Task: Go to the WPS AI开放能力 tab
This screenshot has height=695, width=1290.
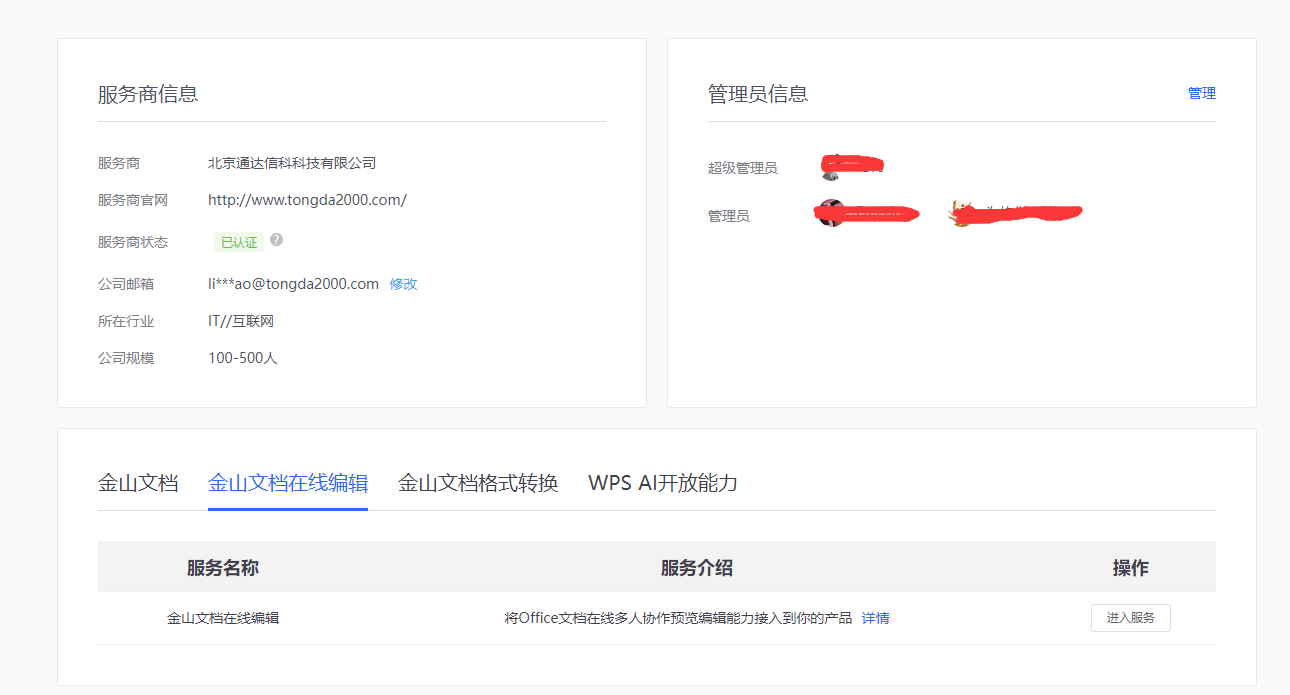Action: coord(663,483)
